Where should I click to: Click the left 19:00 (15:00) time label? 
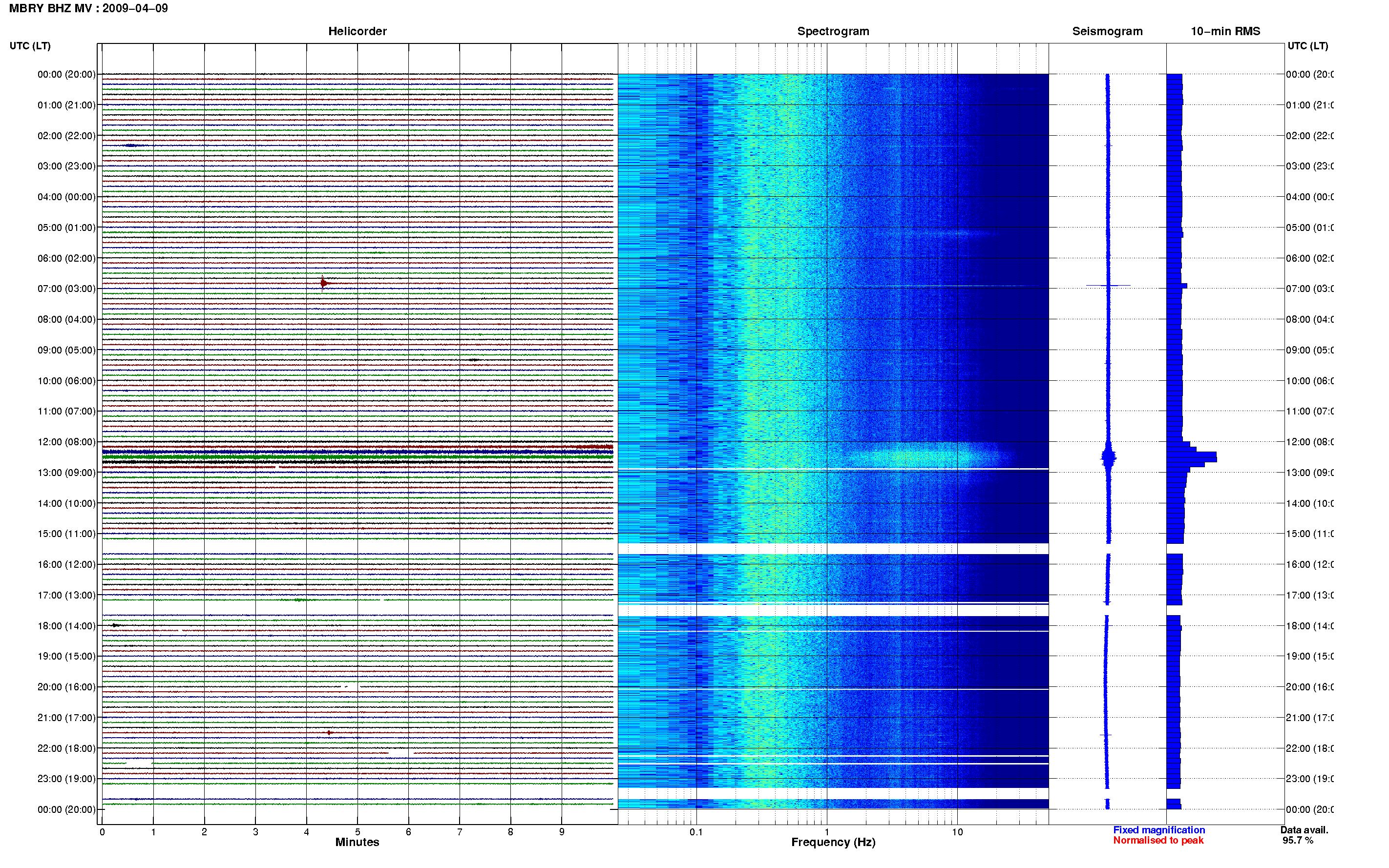point(66,656)
